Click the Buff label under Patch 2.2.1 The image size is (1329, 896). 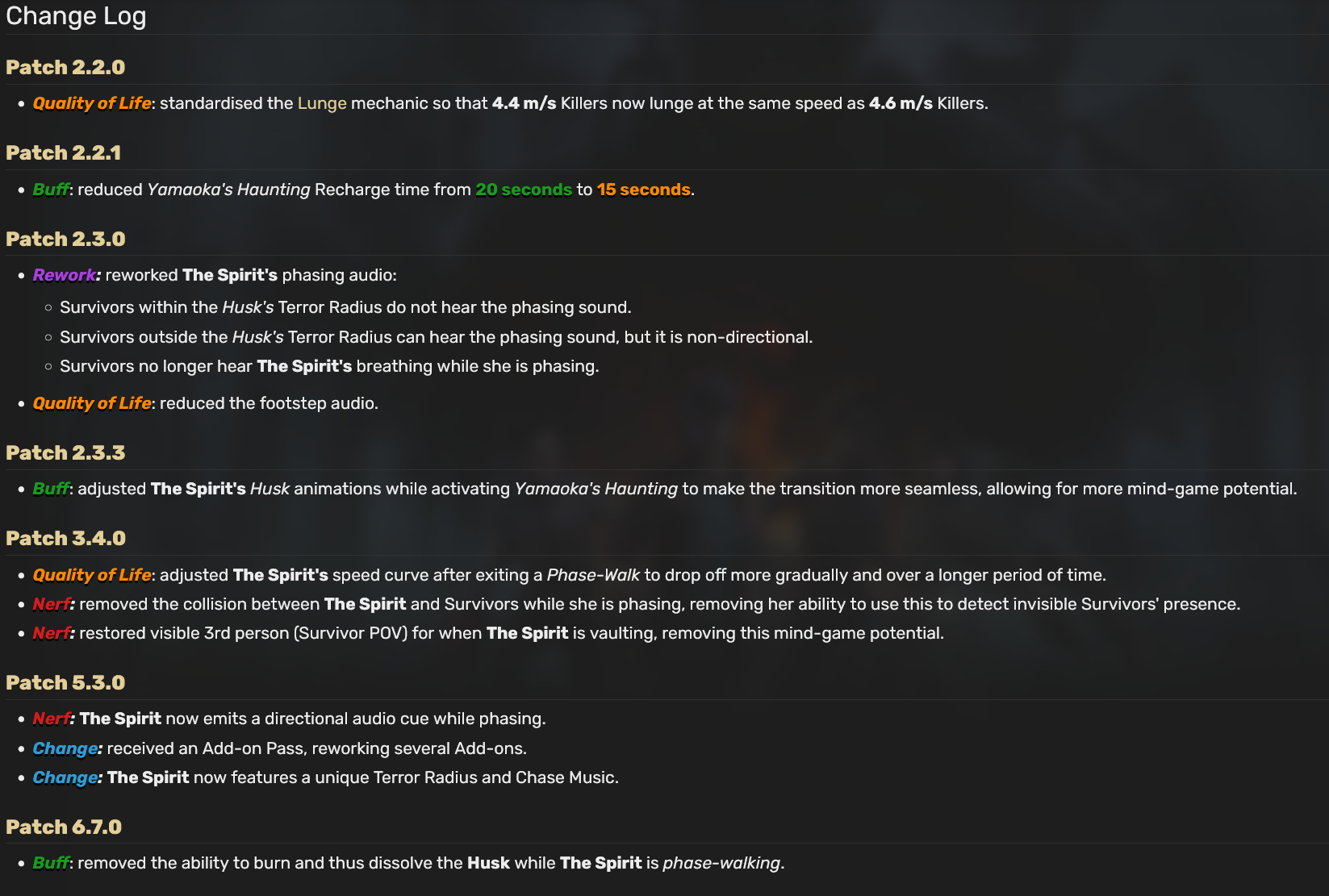[x=51, y=190]
